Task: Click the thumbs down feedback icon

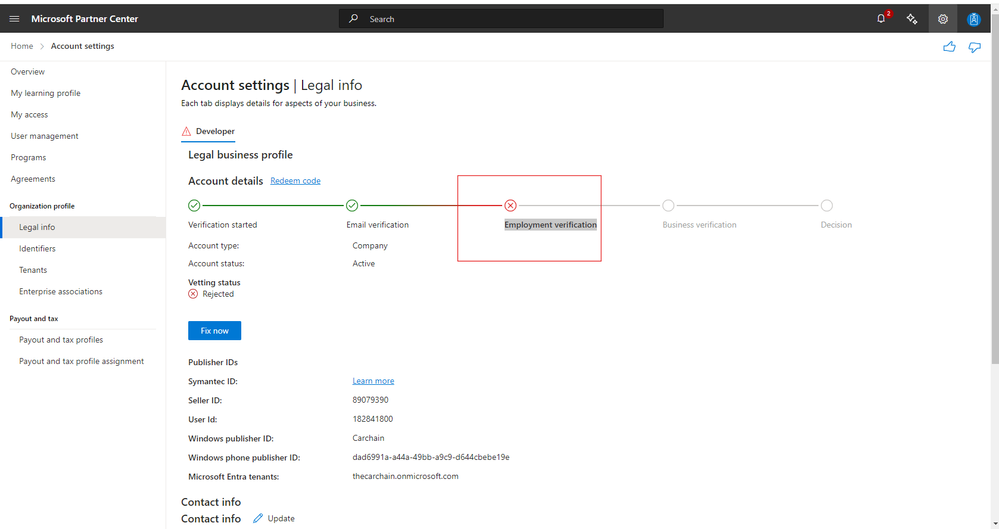Action: coord(975,47)
